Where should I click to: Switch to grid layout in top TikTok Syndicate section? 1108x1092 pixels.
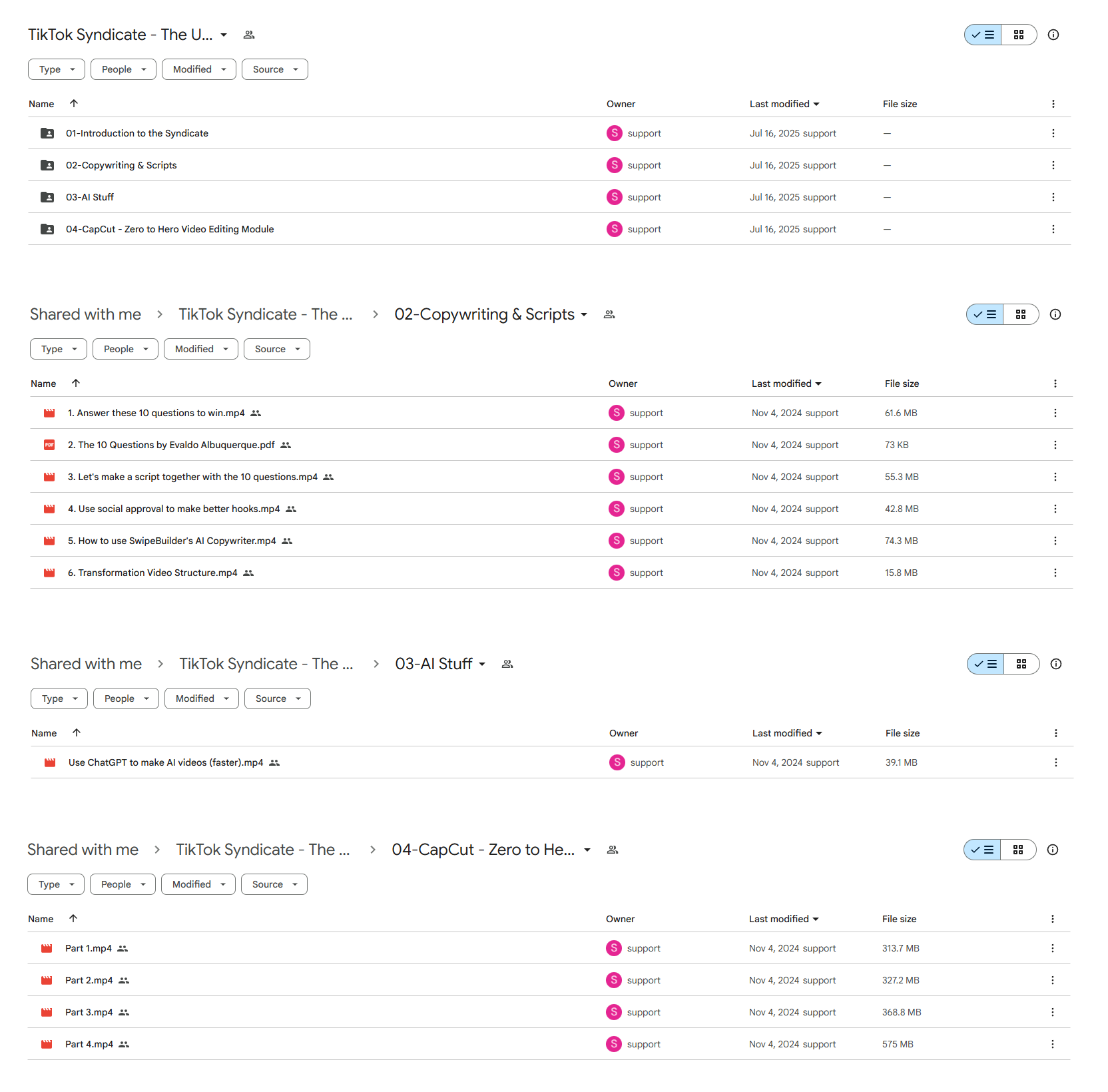coord(1019,35)
